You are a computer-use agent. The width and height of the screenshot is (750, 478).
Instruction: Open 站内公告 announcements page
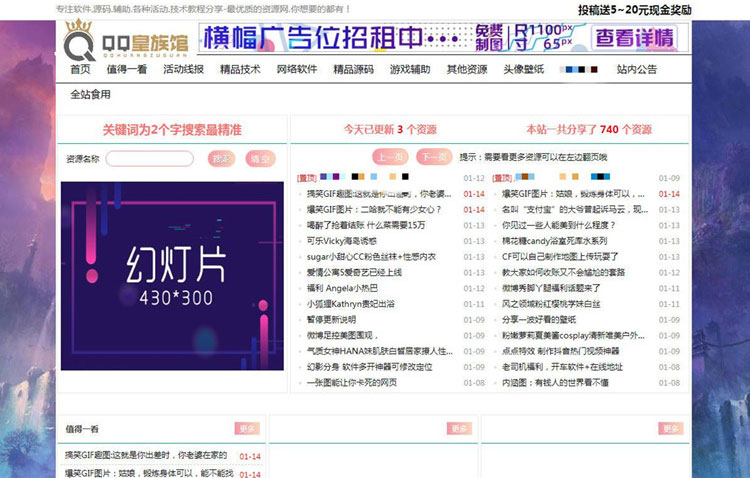click(637, 70)
